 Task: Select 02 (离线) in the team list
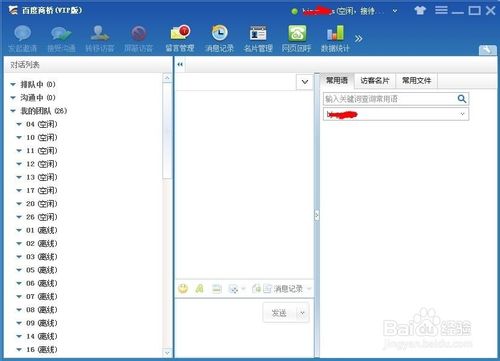tap(42, 244)
